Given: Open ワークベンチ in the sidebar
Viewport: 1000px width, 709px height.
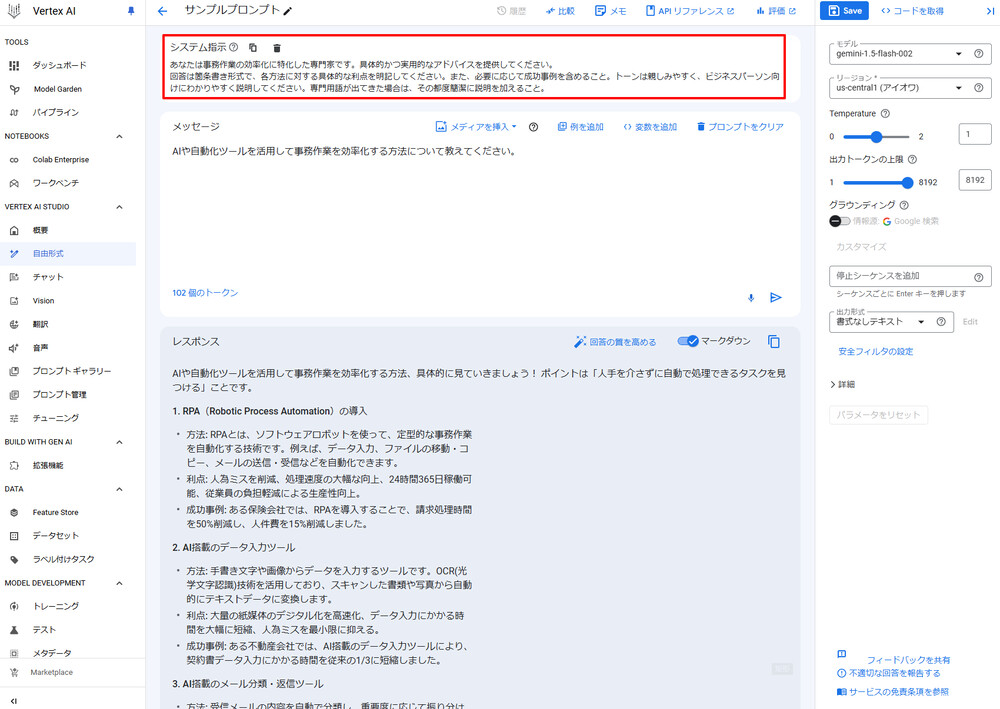Looking at the screenshot, I should [x=55, y=183].
